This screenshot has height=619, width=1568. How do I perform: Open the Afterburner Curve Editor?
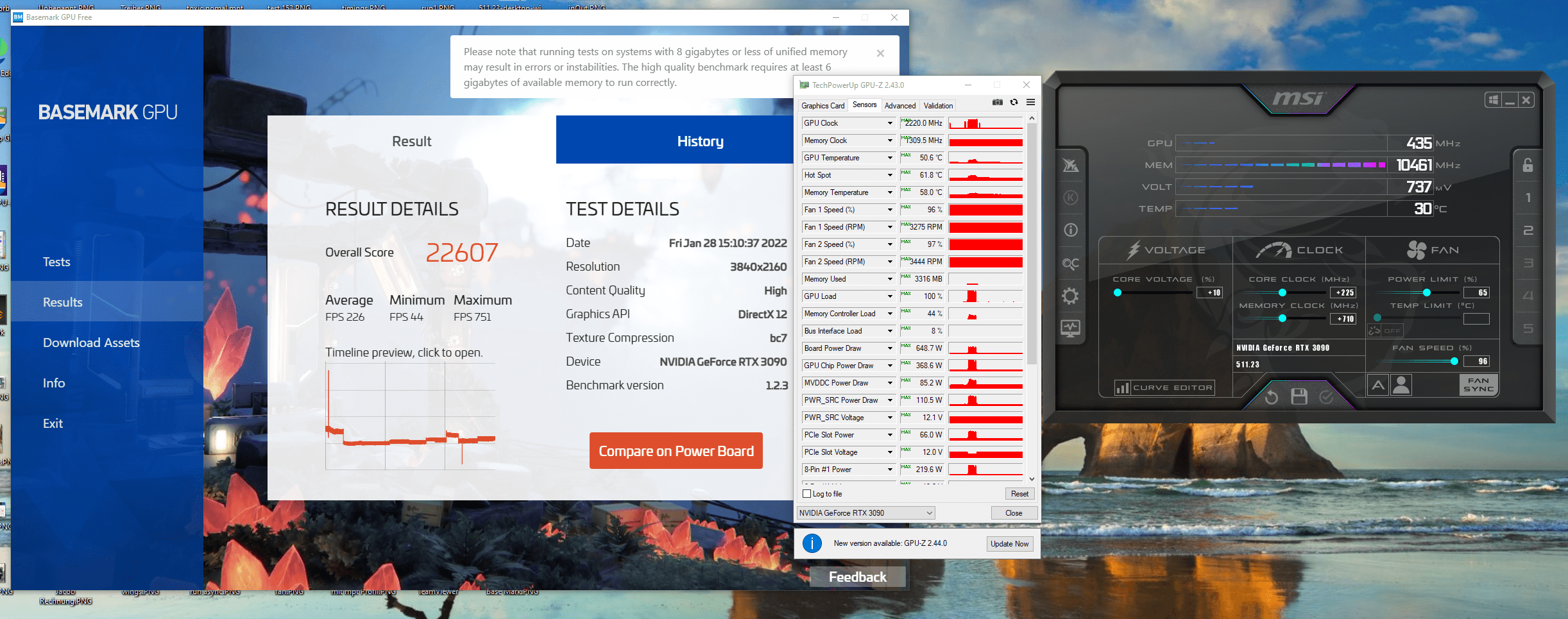pyautogui.click(x=1165, y=387)
